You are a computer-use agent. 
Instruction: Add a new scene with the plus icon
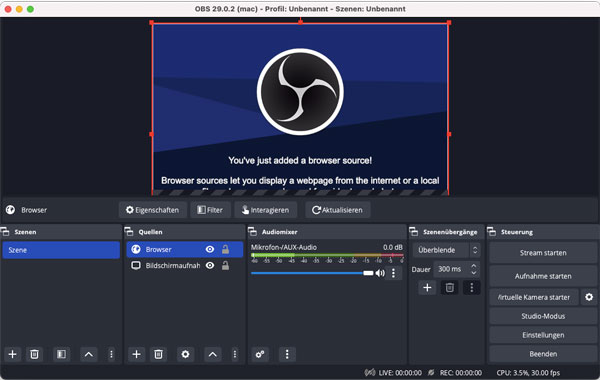click(12, 354)
